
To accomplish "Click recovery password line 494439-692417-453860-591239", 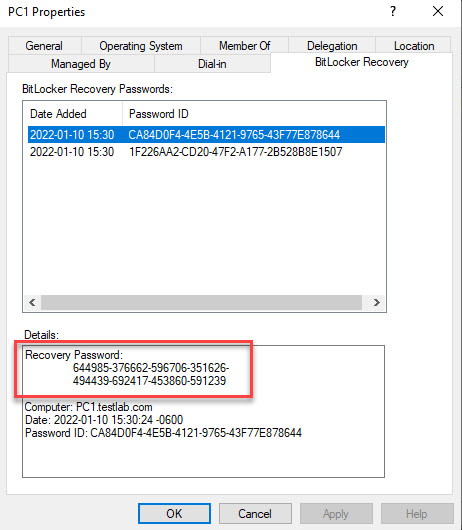I will (x=149, y=381).
